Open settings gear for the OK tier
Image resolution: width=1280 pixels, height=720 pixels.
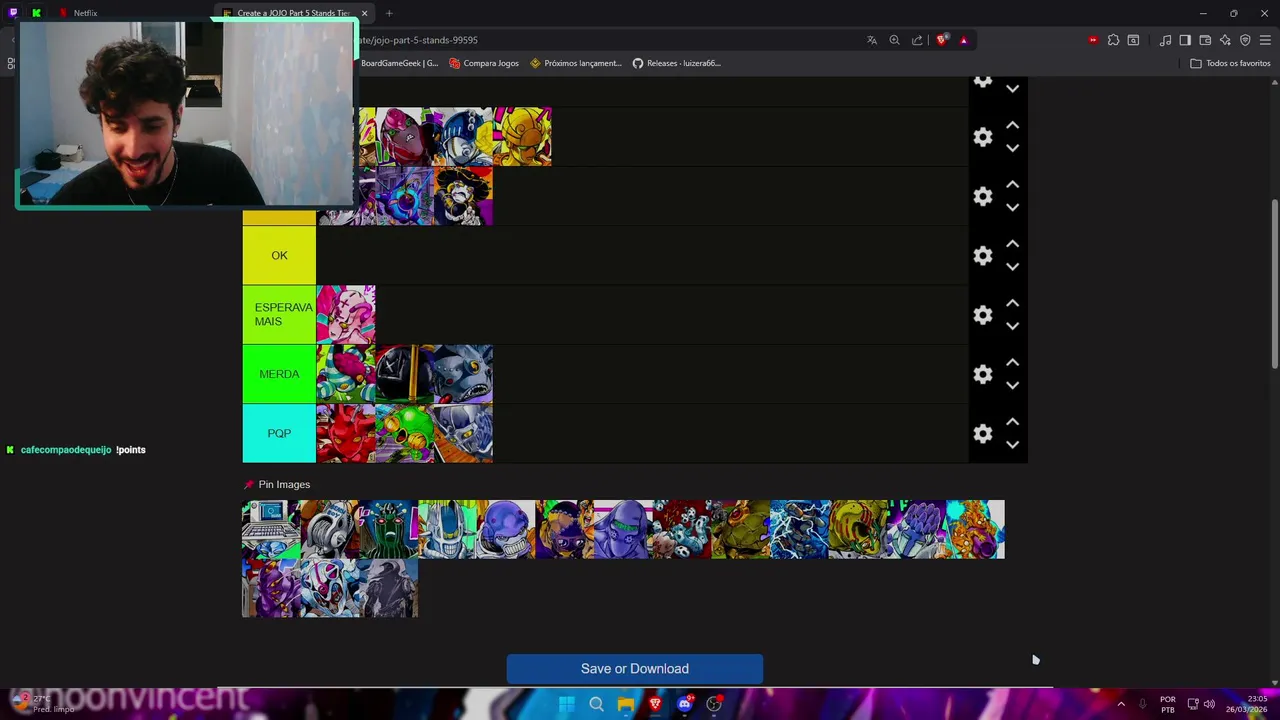pos(983,256)
